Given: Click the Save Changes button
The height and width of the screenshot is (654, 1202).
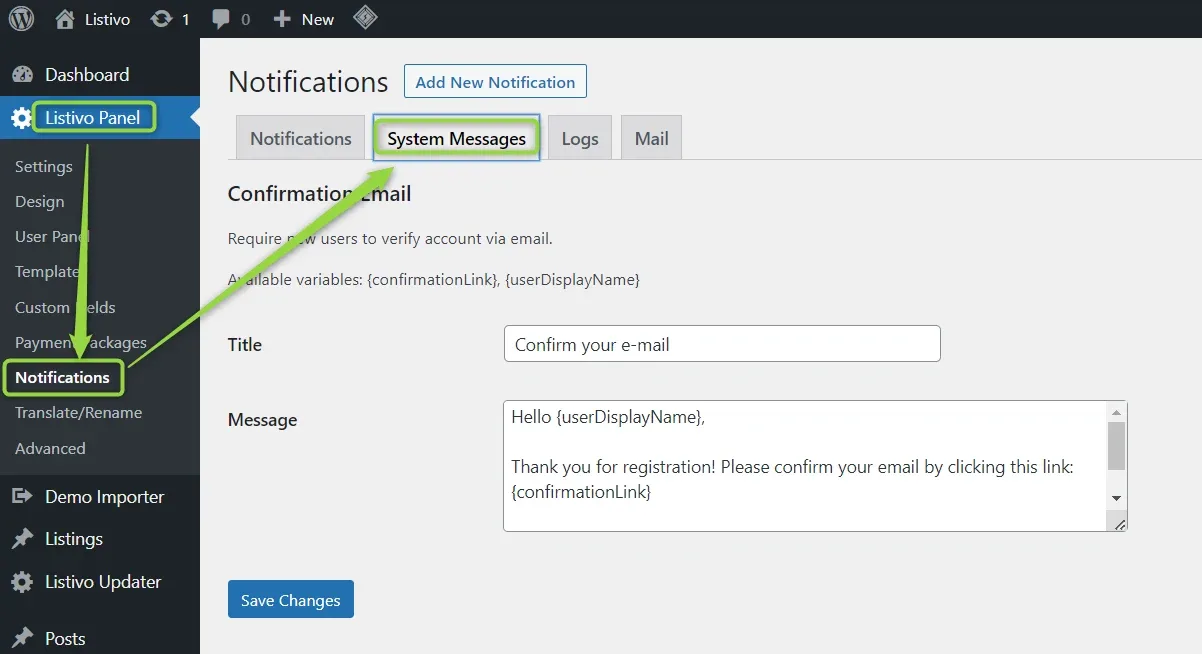Looking at the screenshot, I should tap(291, 599).
